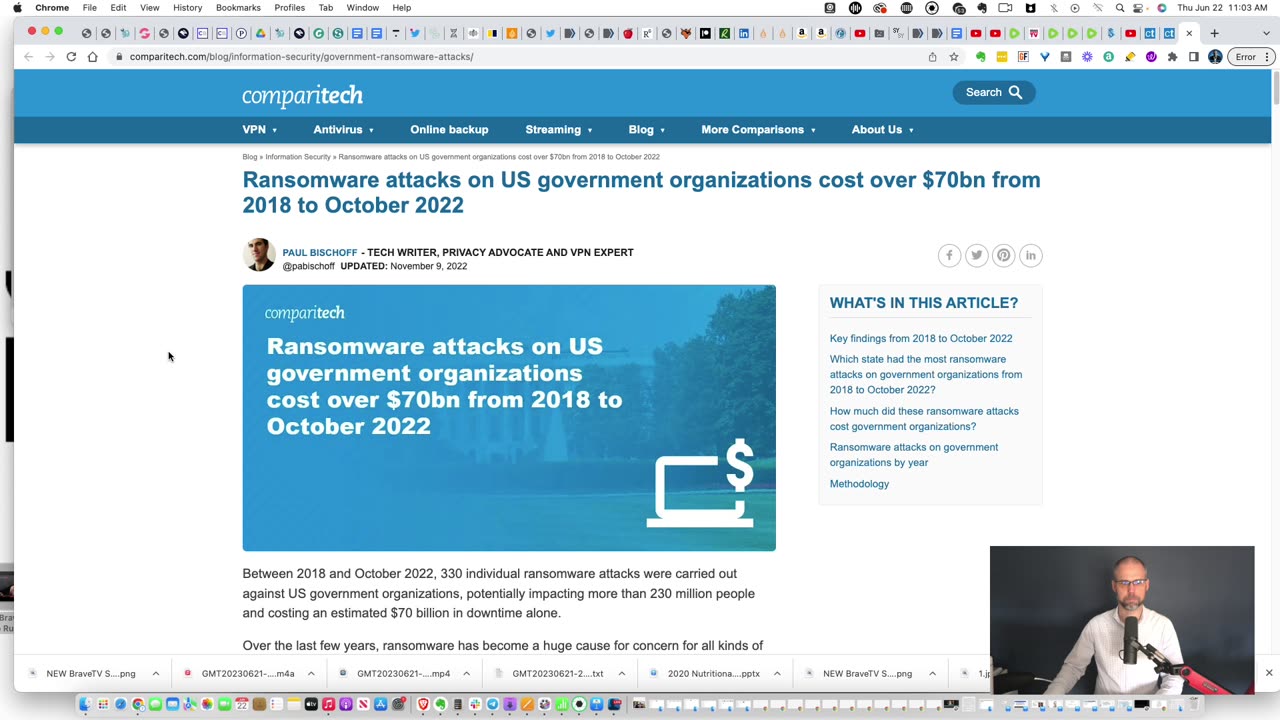Click the article hero image
The width and height of the screenshot is (1280, 720).
[509, 418]
